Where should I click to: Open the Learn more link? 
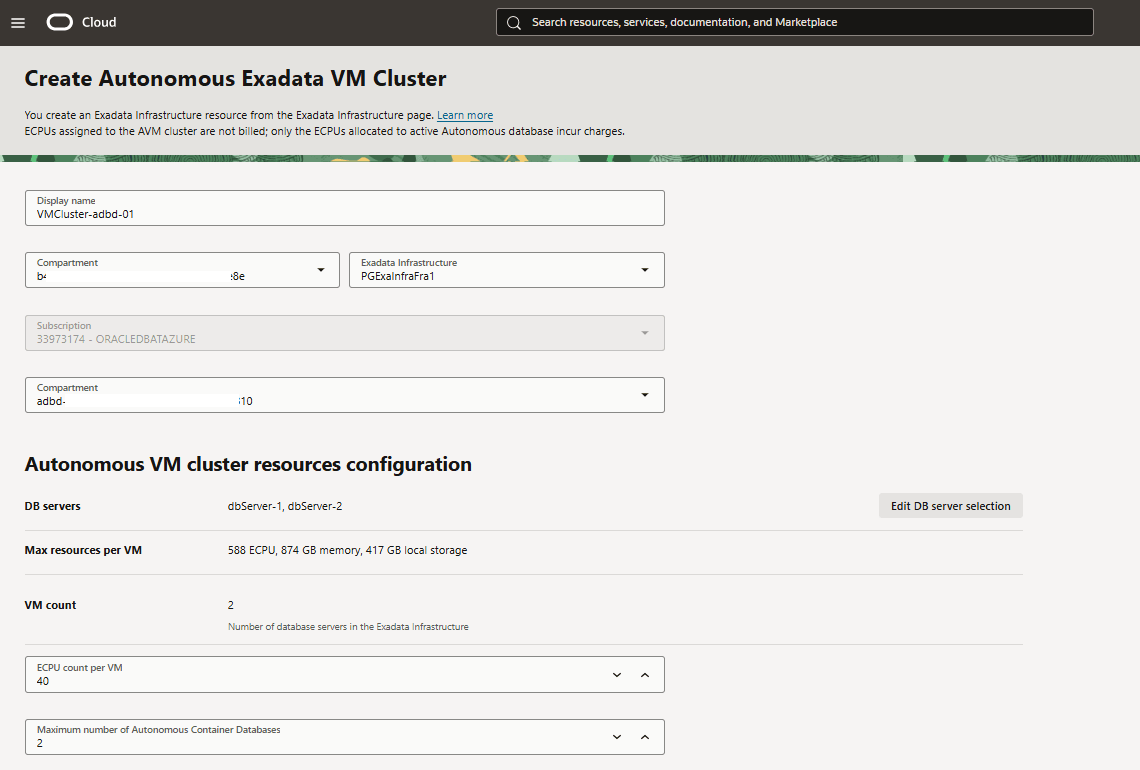coord(464,115)
